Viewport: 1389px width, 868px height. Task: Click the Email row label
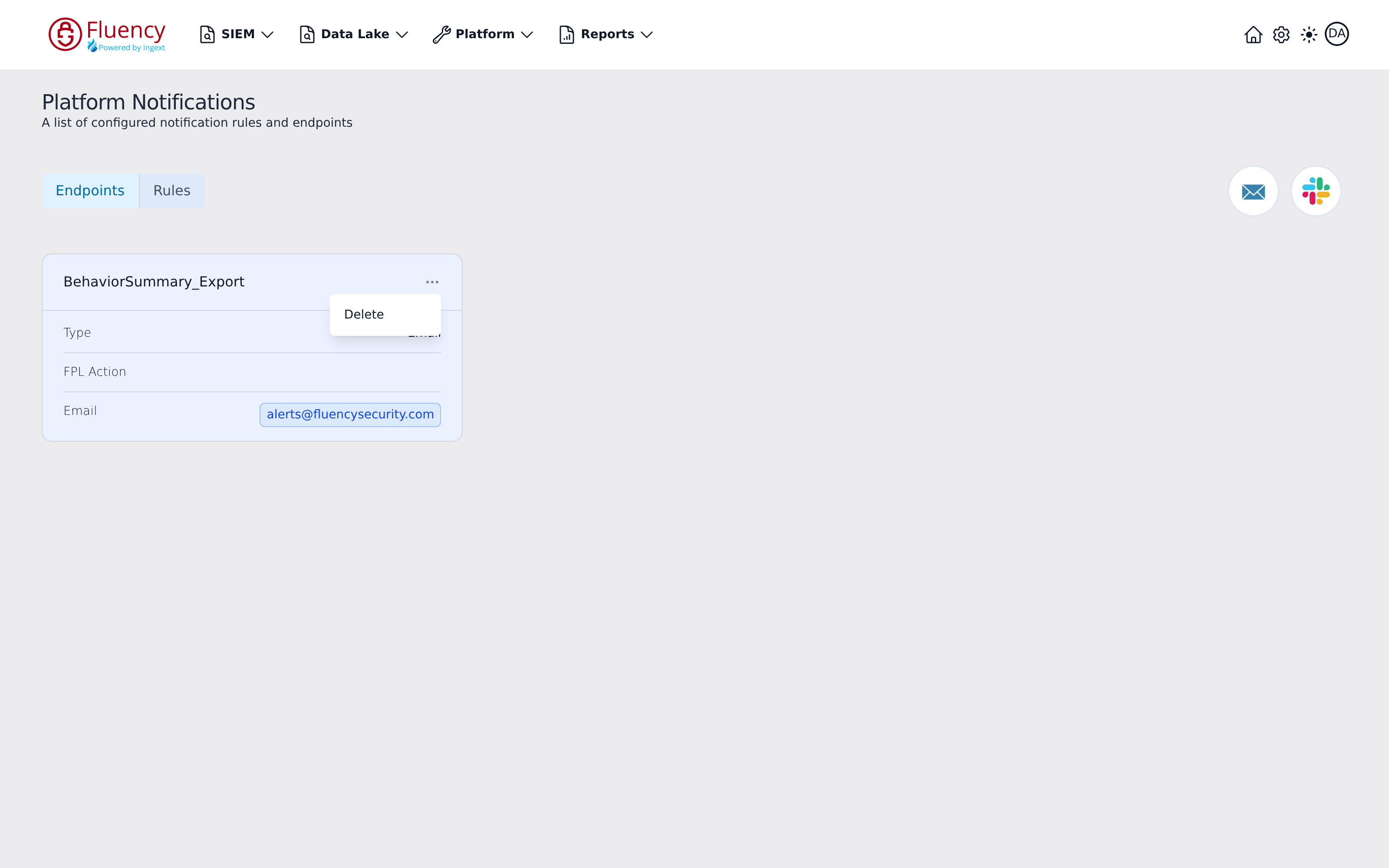80,411
